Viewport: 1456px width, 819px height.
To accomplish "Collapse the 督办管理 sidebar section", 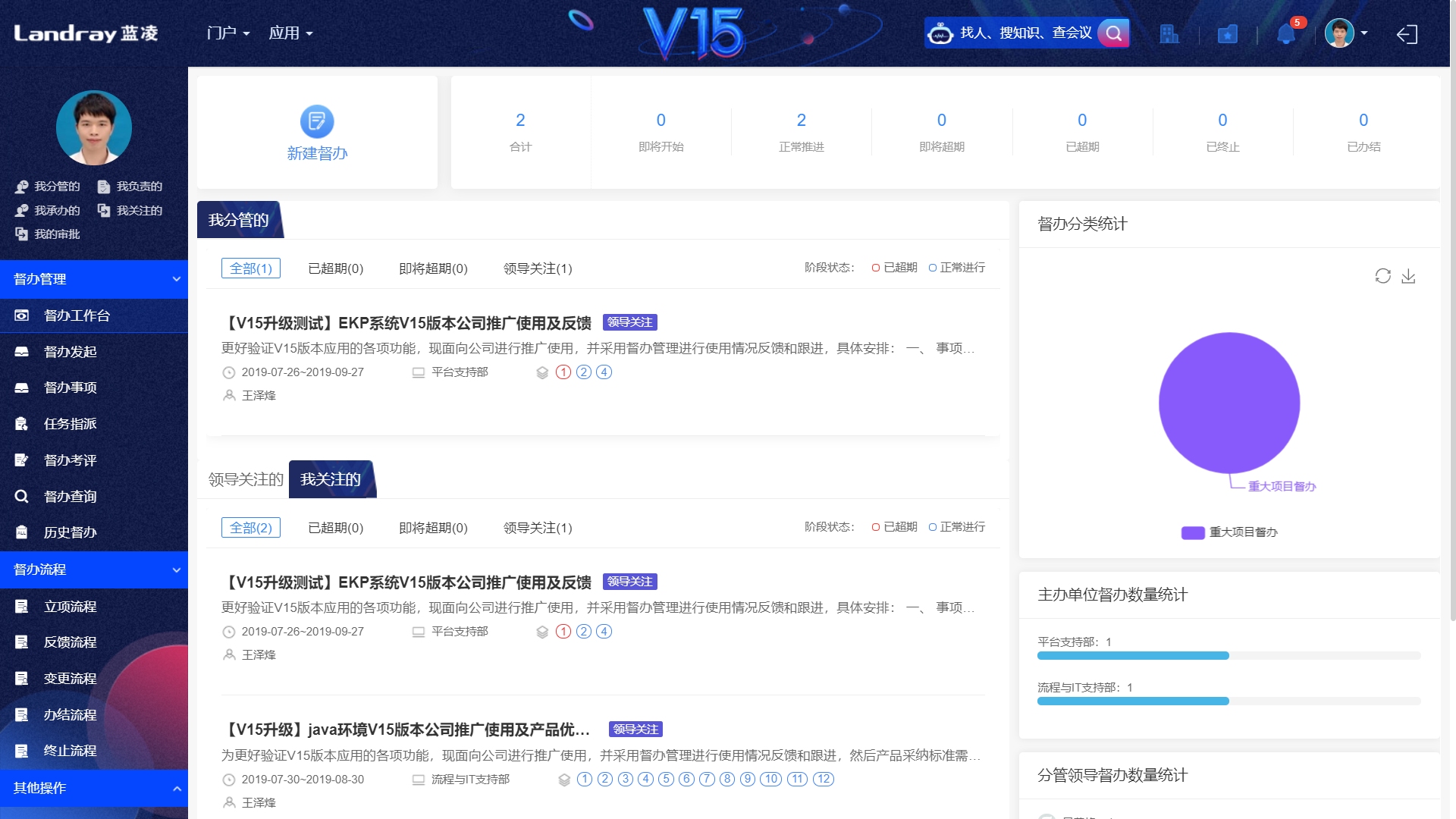I will pyautogui.click(x=177, y=279).
